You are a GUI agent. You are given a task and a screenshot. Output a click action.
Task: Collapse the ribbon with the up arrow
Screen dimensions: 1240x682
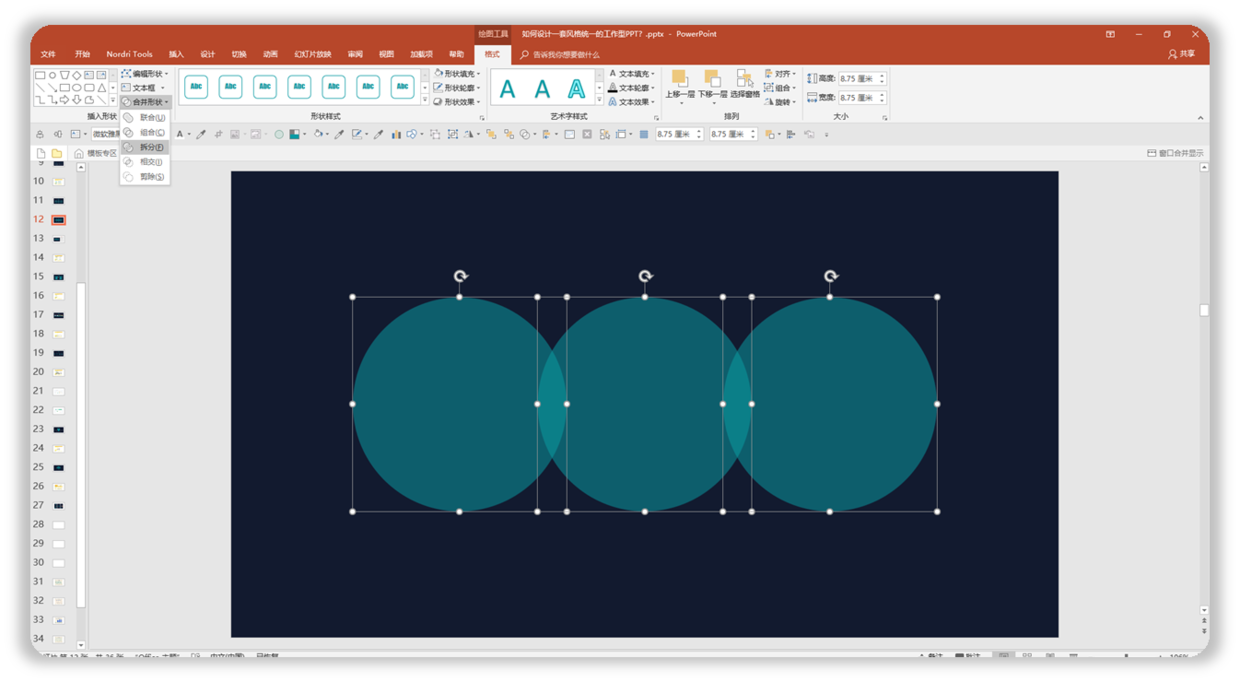click(x=1201, y=118)
